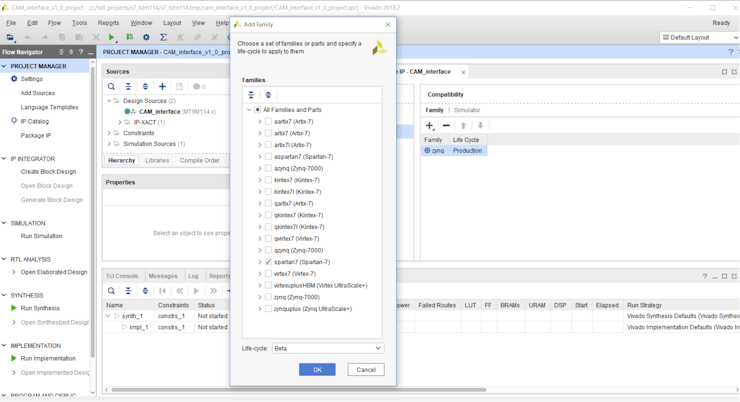Remove the family with the minus icon
Image resolution: width=740 pixels, height=402 pixels.
pyautogui.click(x=446, y=126)
